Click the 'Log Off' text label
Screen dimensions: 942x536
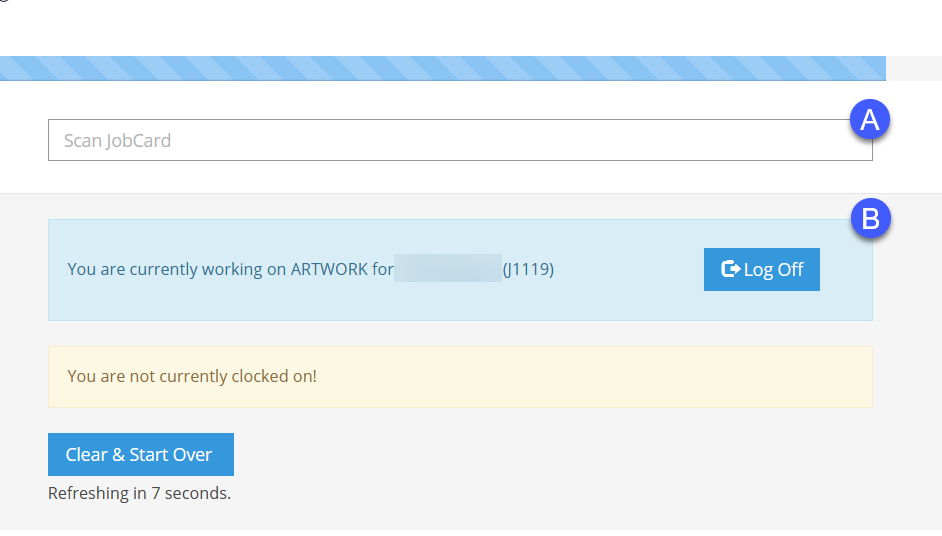click(x=773, y=270)
